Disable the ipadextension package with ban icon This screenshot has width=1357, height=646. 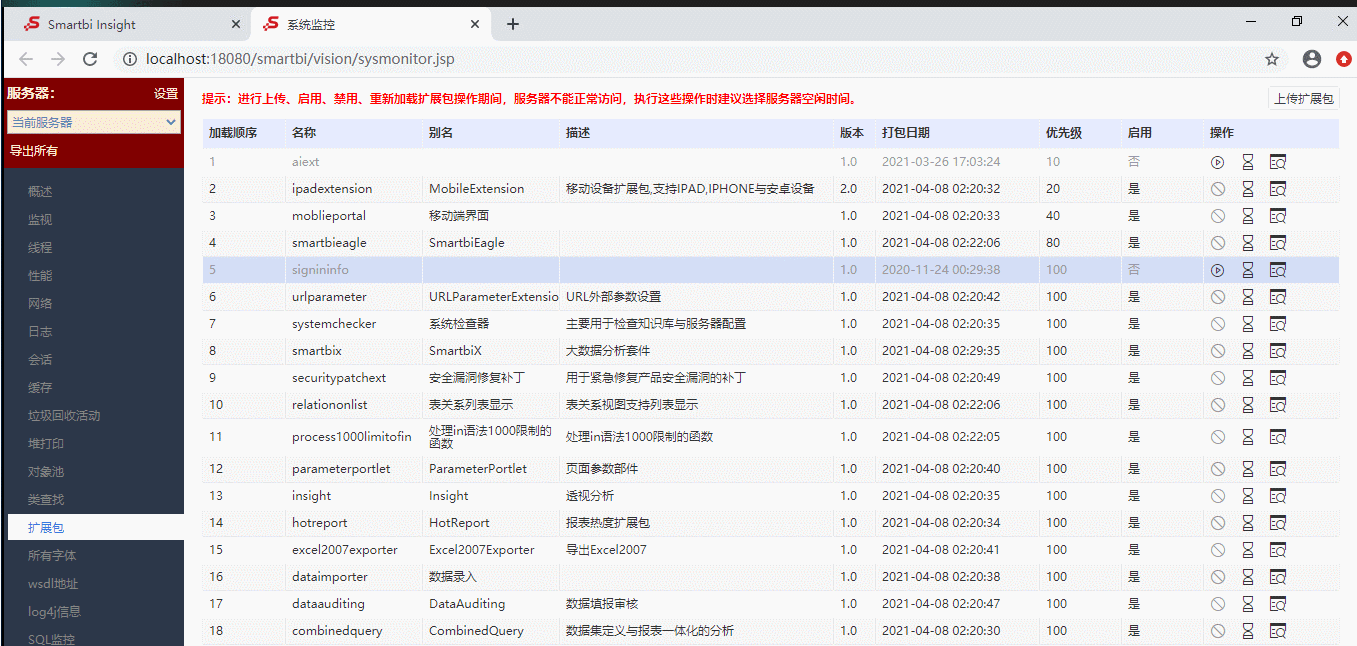pyautogui.click(x=1217, y=188)
